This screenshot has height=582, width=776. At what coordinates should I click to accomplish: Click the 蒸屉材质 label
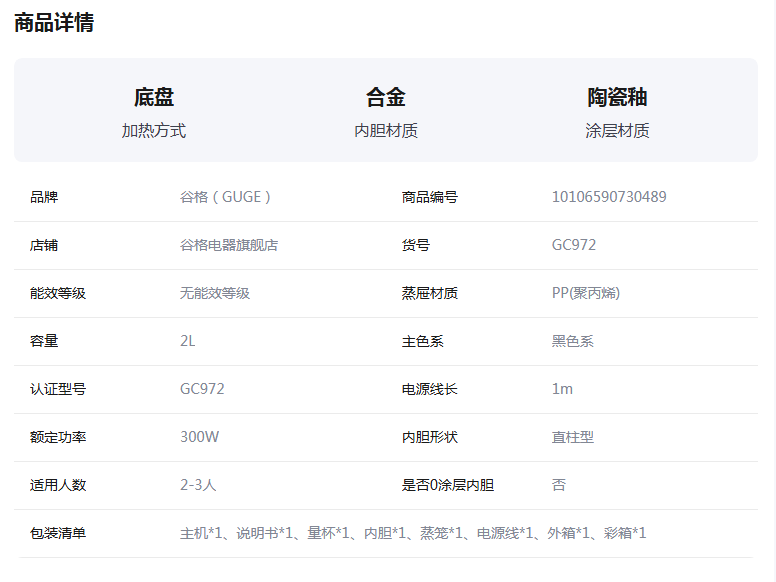430,293
